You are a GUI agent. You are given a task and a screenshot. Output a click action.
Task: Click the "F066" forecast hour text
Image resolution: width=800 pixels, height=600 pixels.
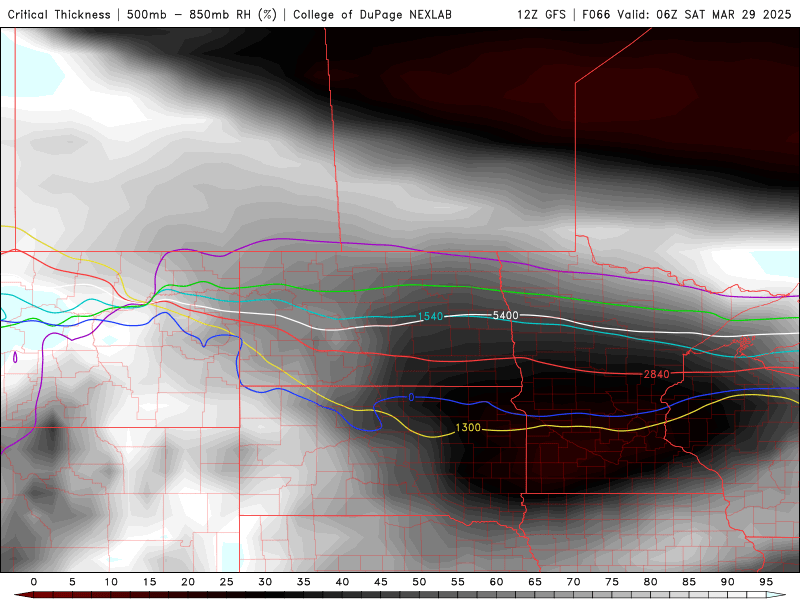point(596,15)
